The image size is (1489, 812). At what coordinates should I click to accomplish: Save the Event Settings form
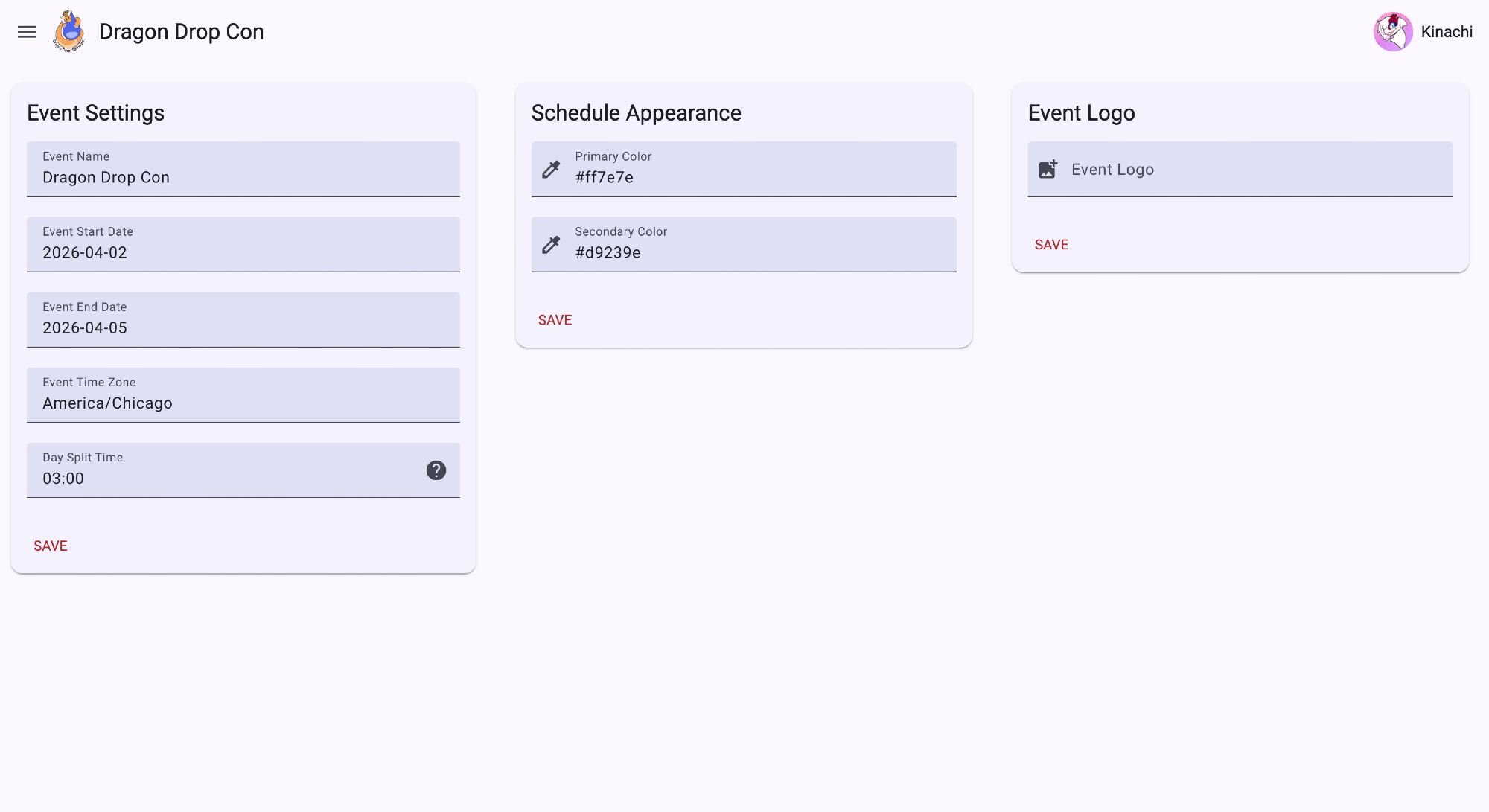tap(51, 546)
